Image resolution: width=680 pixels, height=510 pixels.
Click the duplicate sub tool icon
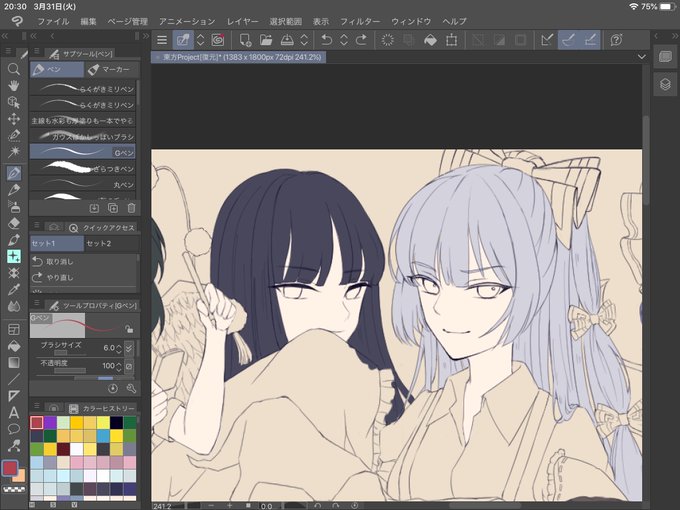pos(113,208)
